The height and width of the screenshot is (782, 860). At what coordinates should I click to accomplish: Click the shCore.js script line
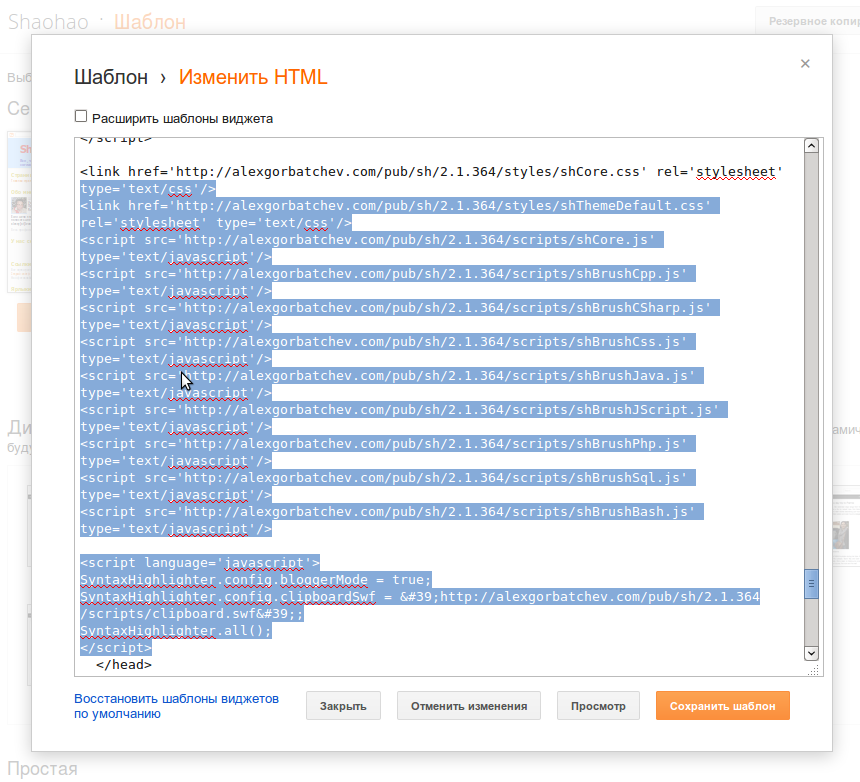pos(372,240)
